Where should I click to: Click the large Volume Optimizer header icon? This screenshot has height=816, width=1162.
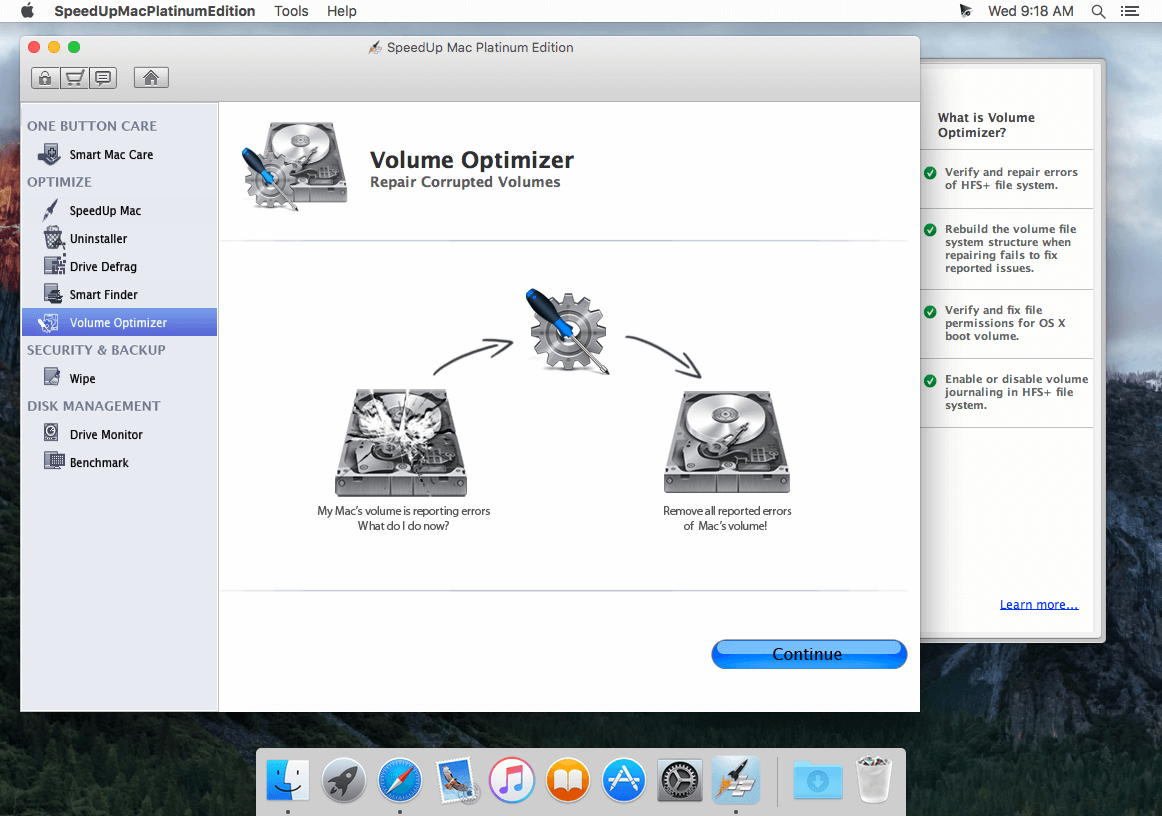click(x=294, y=167)
